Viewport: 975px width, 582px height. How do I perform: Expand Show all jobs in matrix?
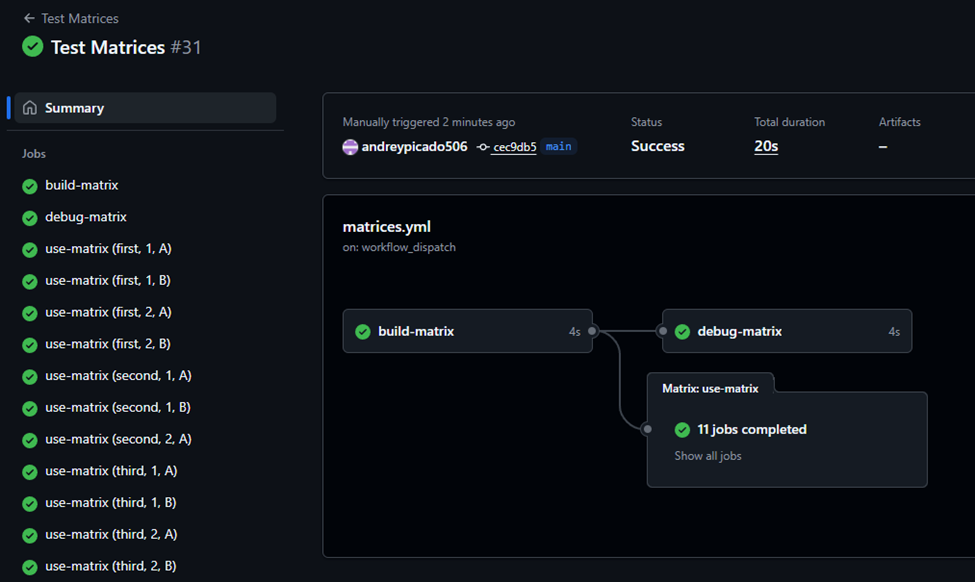(708, 456)
